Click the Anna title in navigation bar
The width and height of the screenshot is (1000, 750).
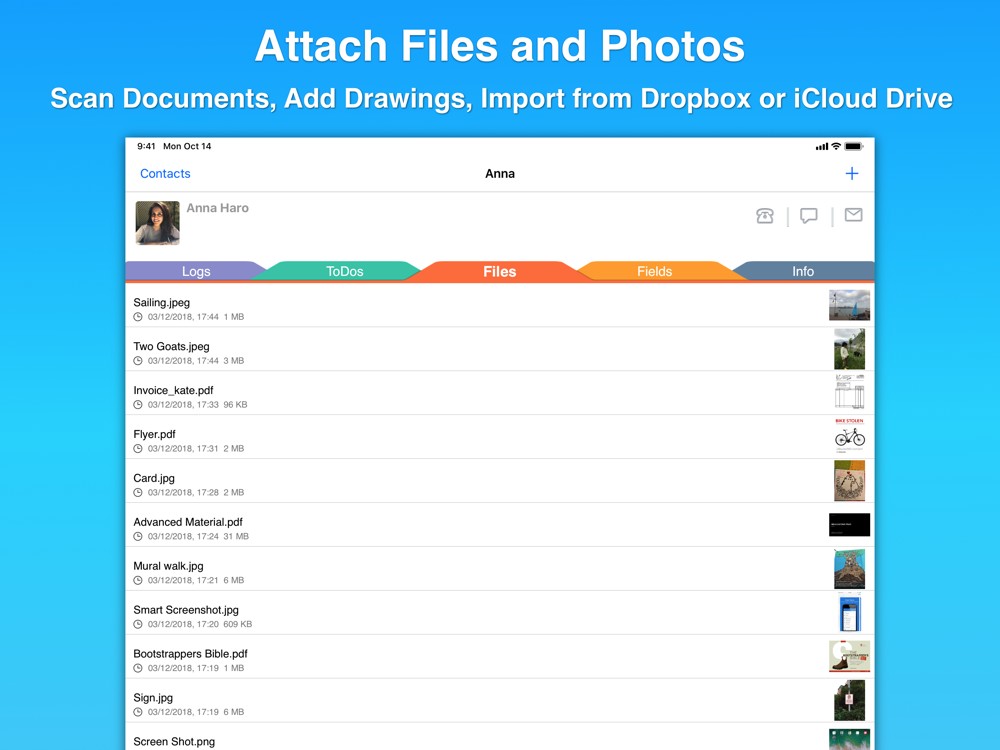500,173
